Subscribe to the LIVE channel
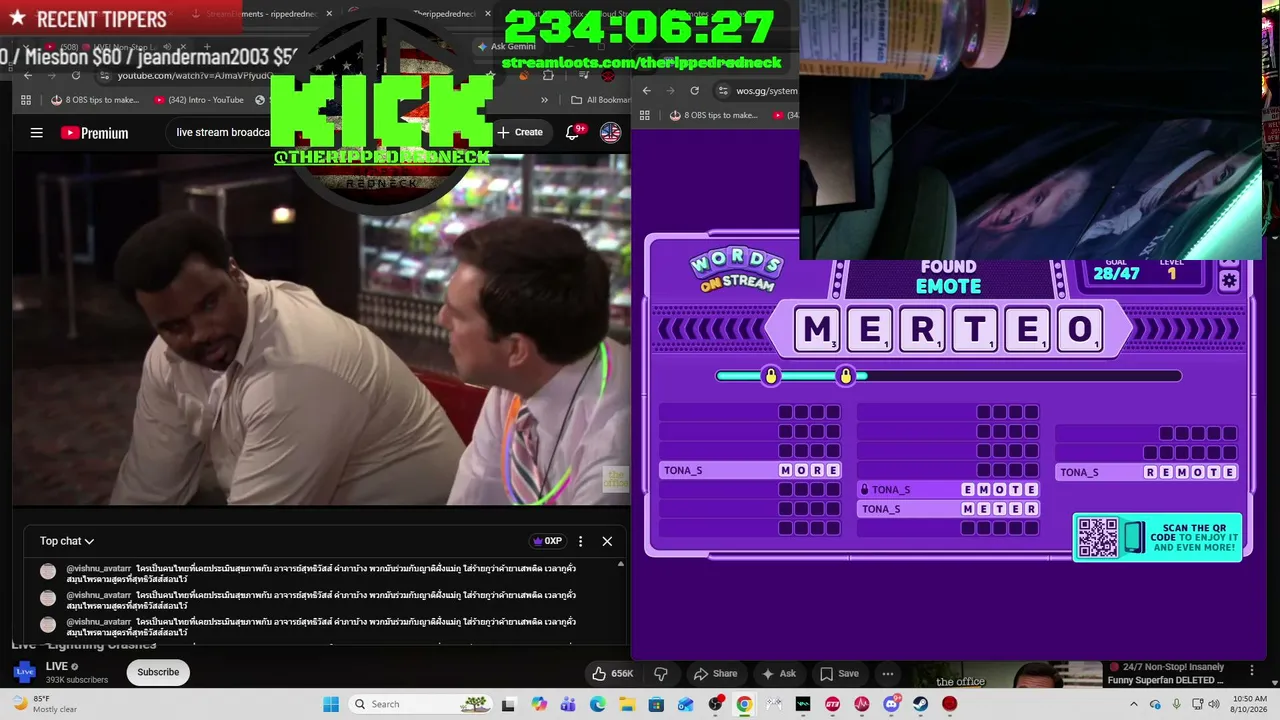 coord(158,672)
